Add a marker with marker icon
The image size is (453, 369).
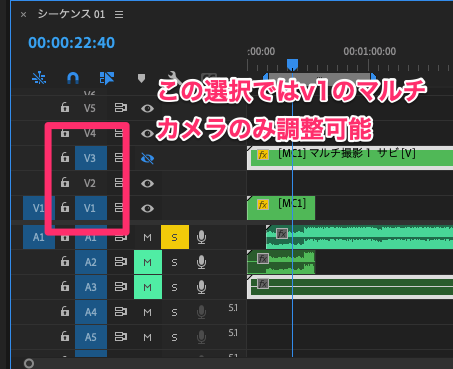coord(141,79)
